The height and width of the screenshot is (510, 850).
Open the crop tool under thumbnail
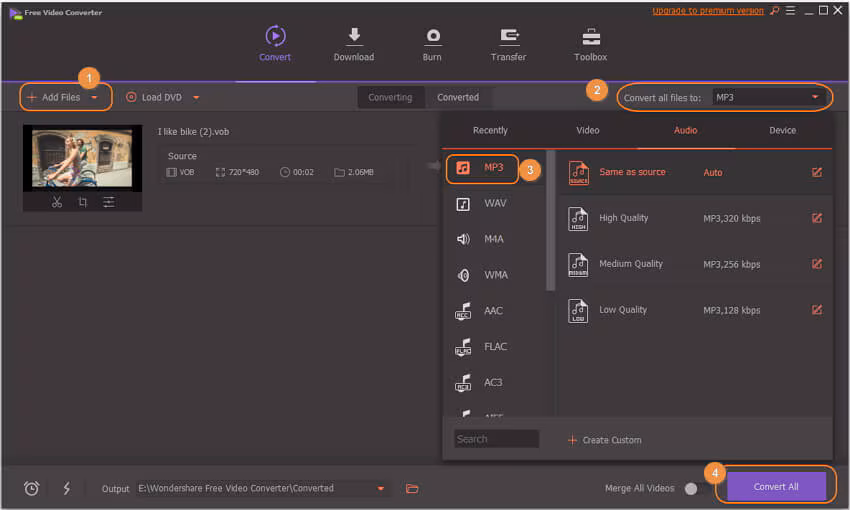pyautogui.click(x=82, y=202)
